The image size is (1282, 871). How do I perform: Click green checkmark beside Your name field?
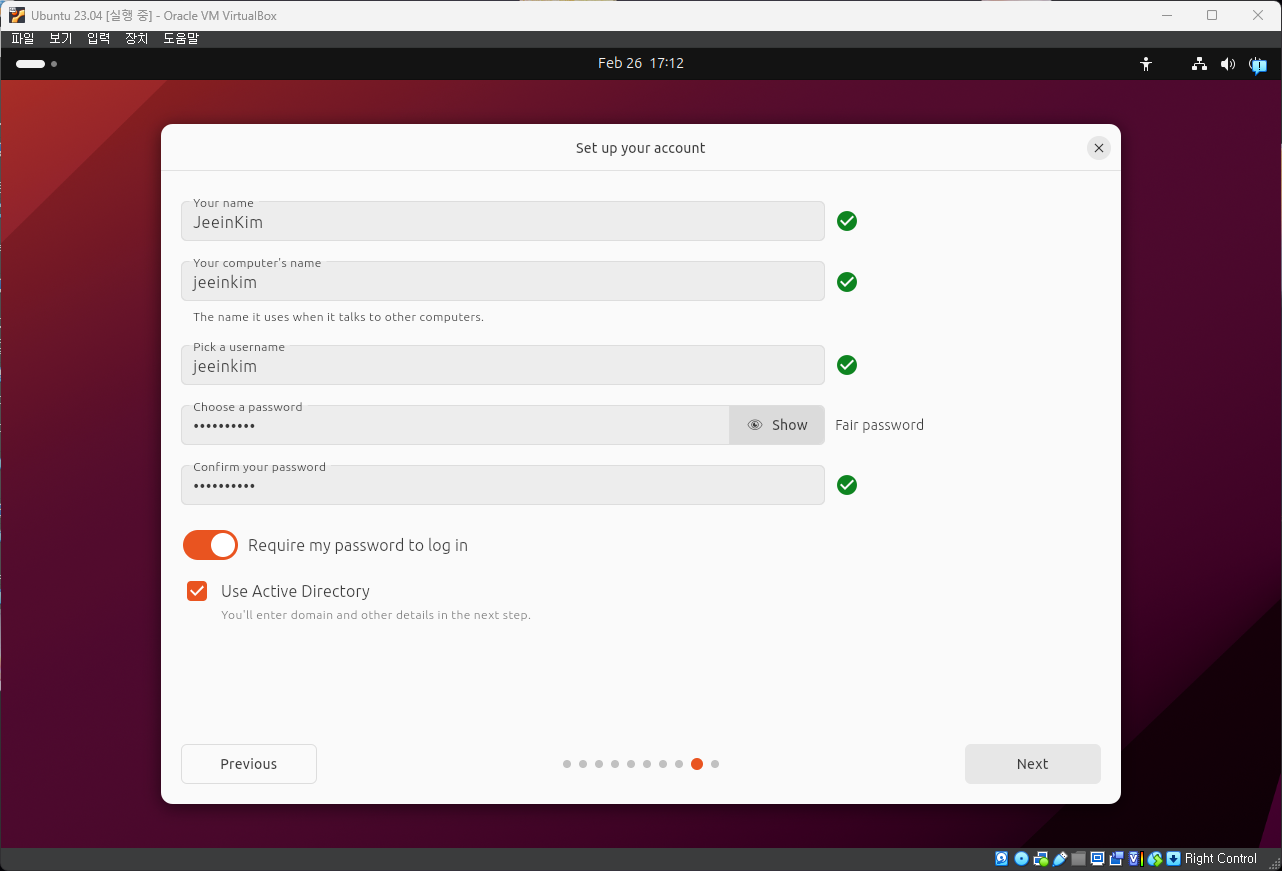pos(847,221)
